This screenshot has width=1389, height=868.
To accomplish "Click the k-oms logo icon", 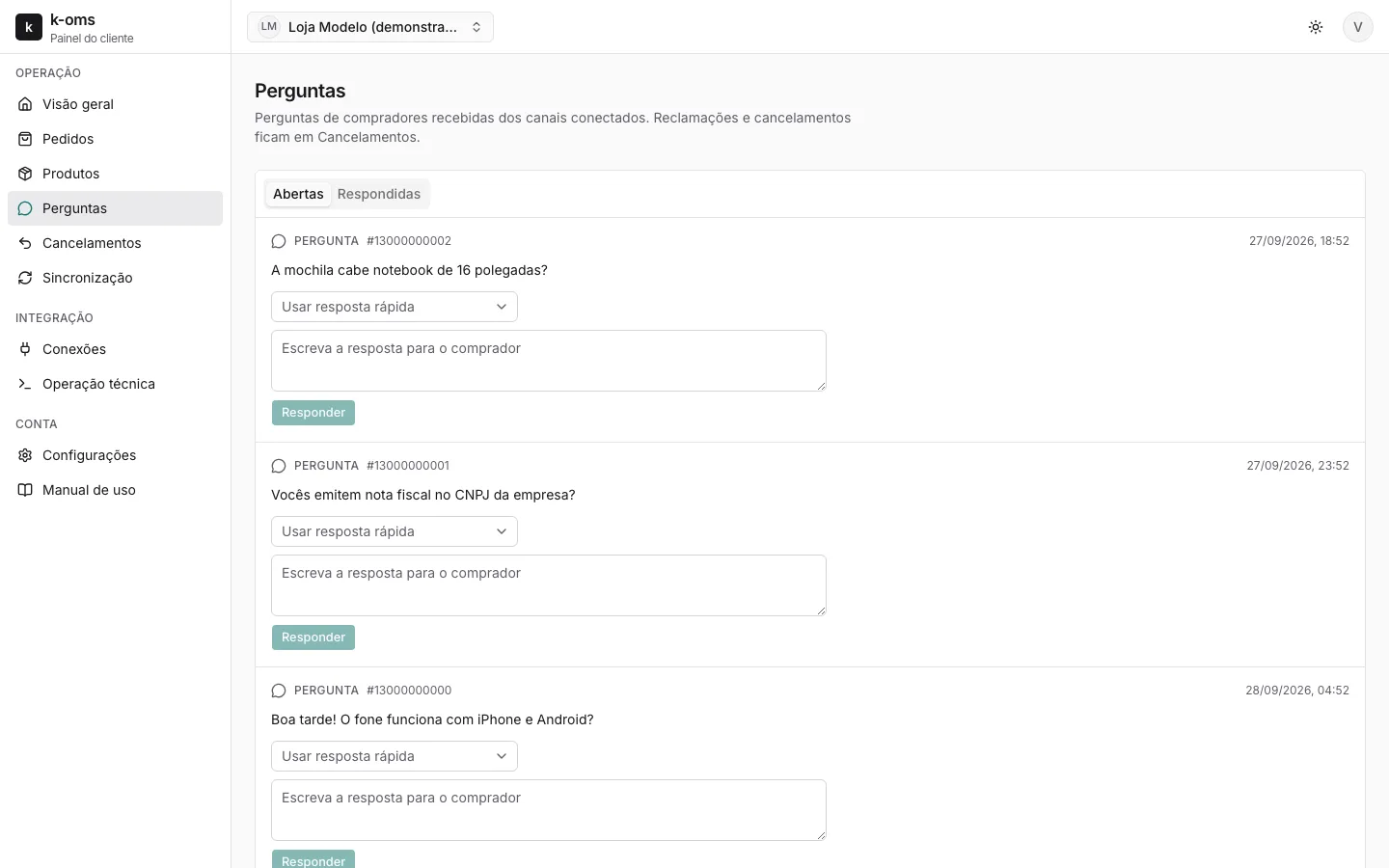I will coord(29,27).
